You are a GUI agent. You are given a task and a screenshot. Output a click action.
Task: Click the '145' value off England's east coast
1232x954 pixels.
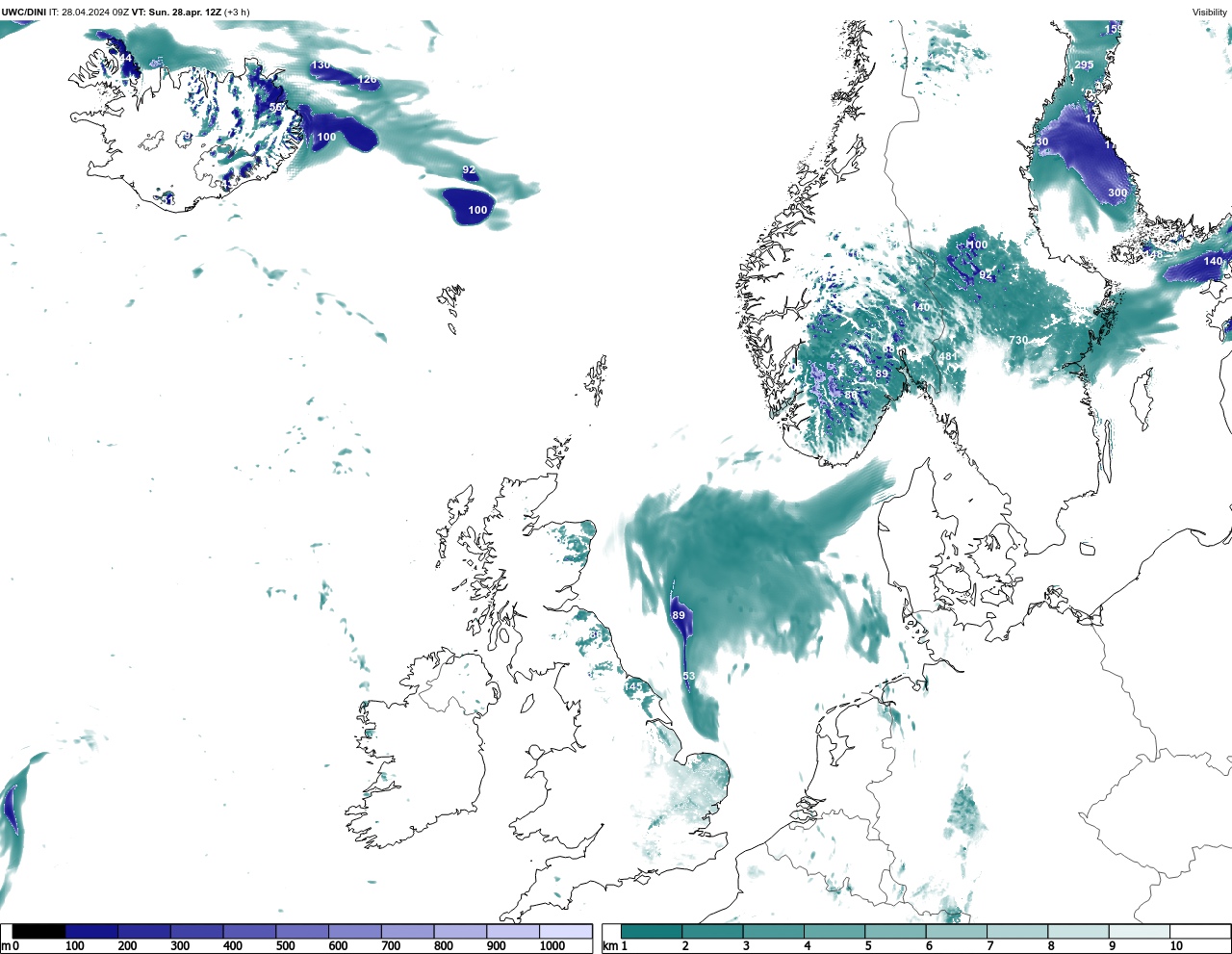[x=633, y=686]
